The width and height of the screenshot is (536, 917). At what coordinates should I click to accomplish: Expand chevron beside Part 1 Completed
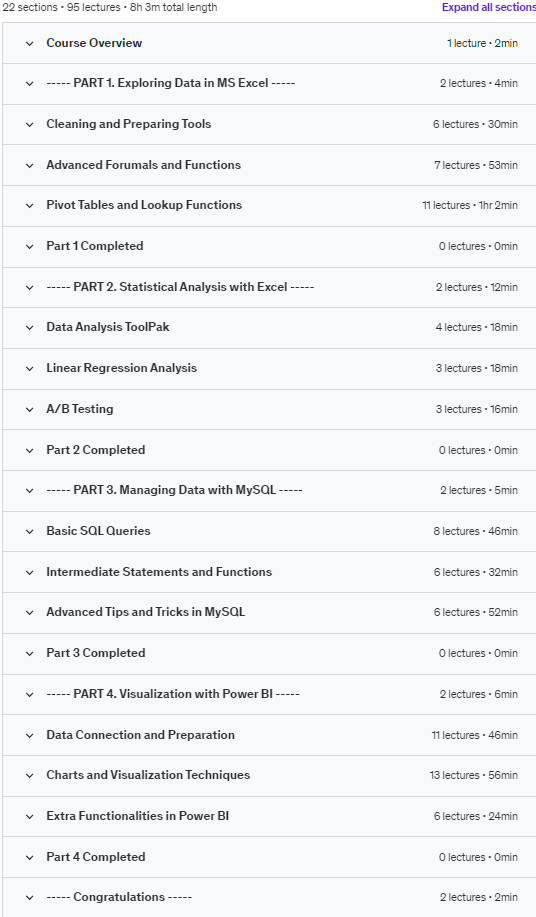point(30,247)
